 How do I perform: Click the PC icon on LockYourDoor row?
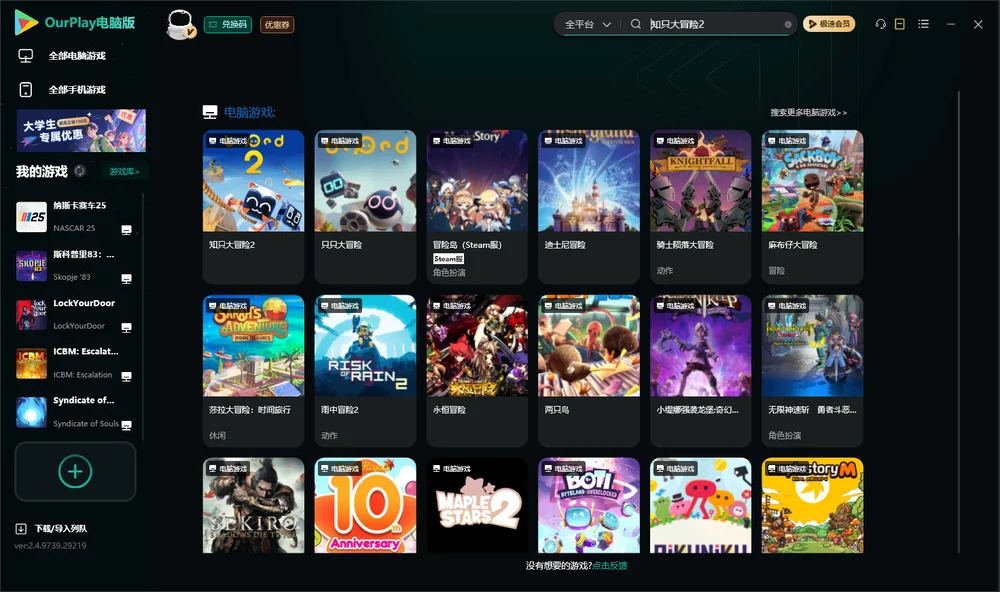tap(126, 327)
